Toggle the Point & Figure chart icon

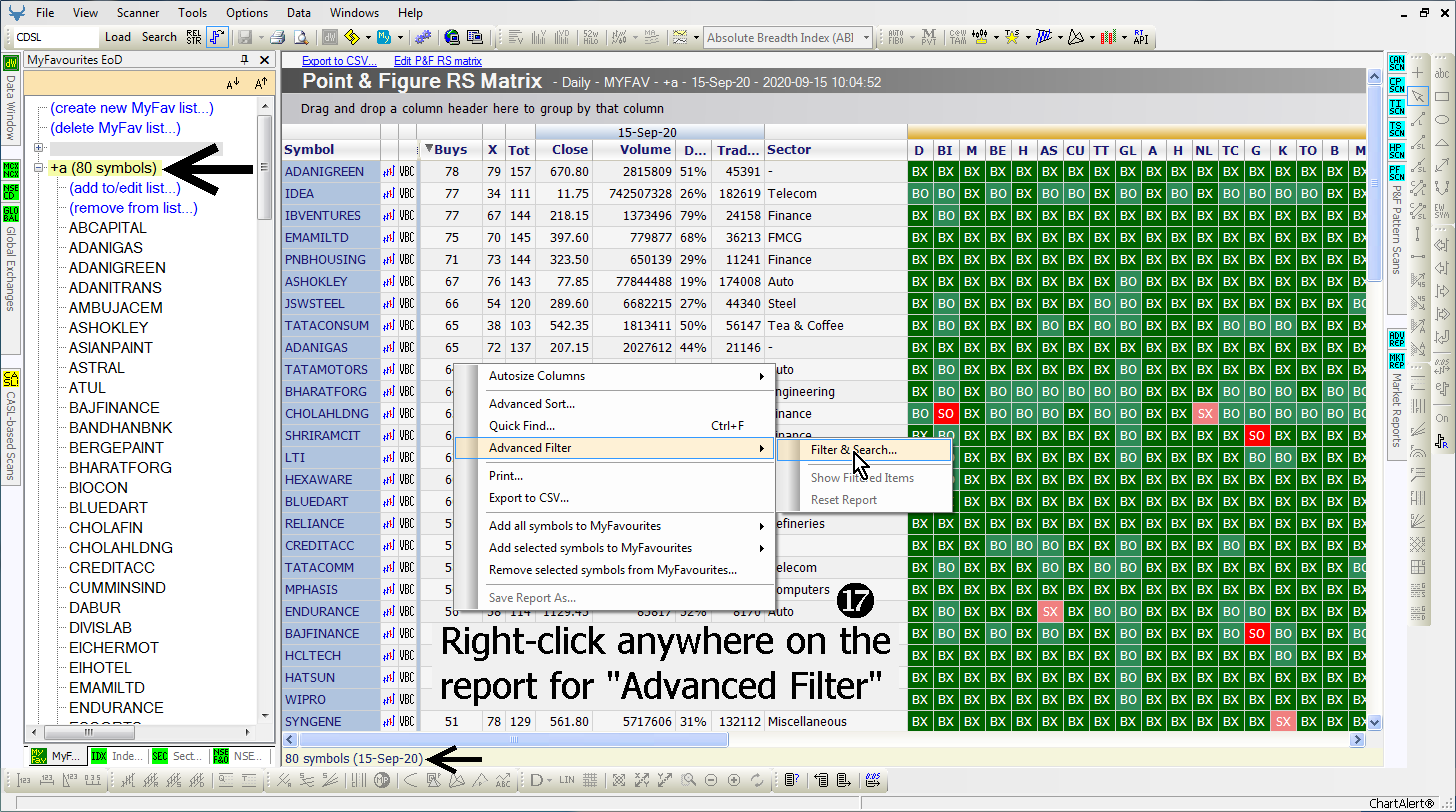click(x=217, y=37)
